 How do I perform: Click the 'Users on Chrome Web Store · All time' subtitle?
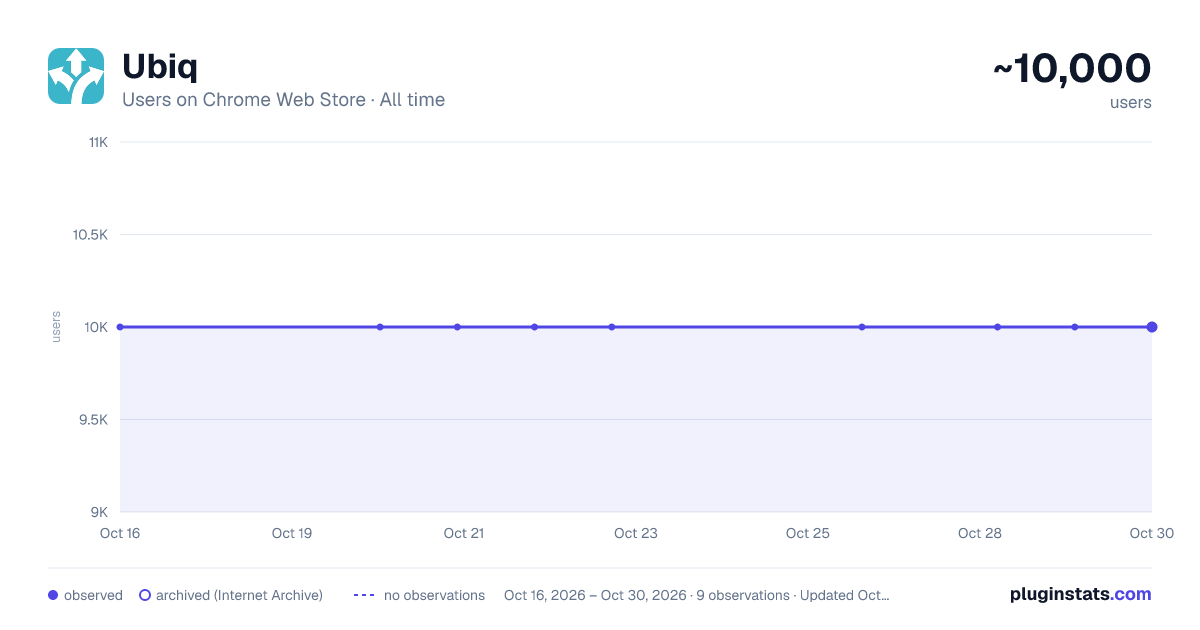coord(283,100)
